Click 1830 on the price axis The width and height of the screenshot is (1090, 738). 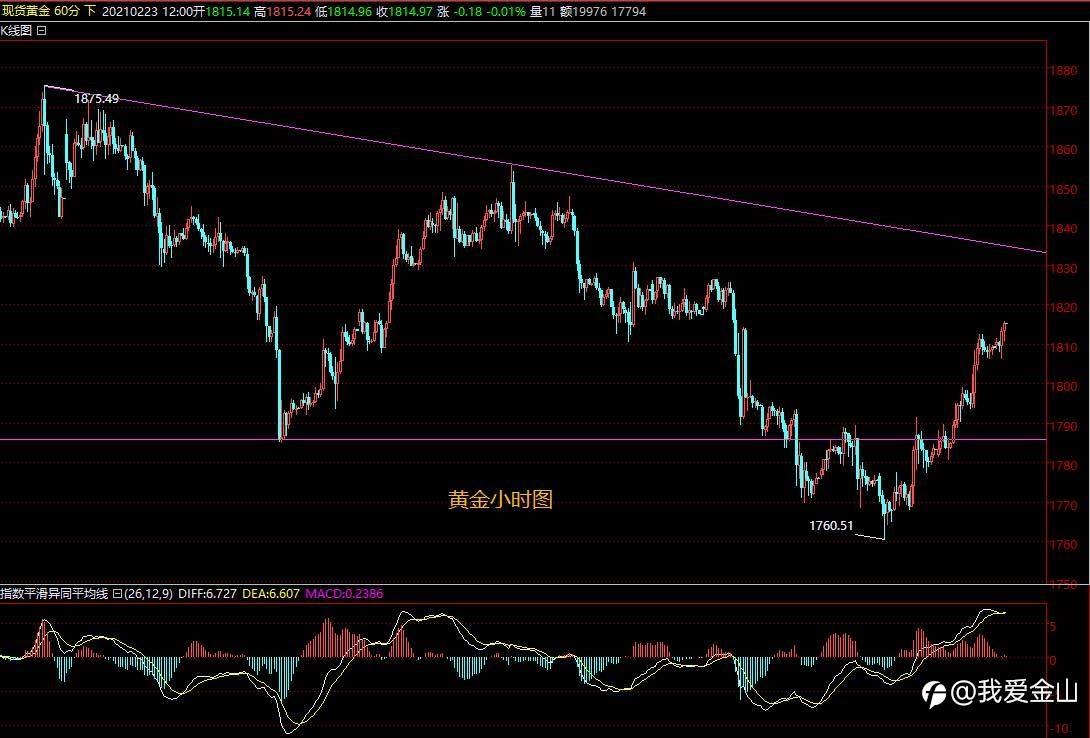pos(1064,268)
